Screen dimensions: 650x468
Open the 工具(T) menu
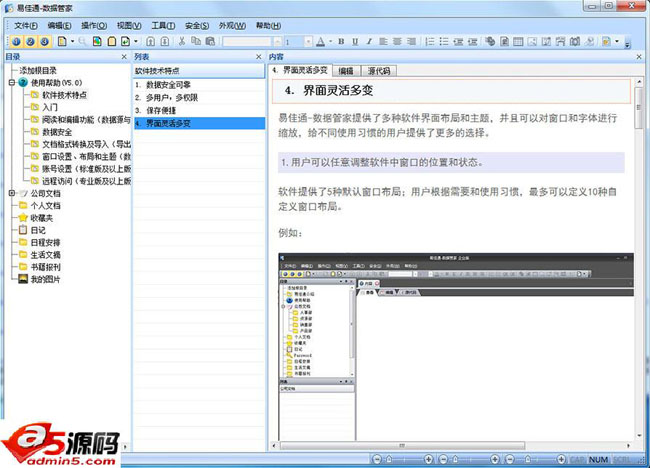(x=163, y=26)
